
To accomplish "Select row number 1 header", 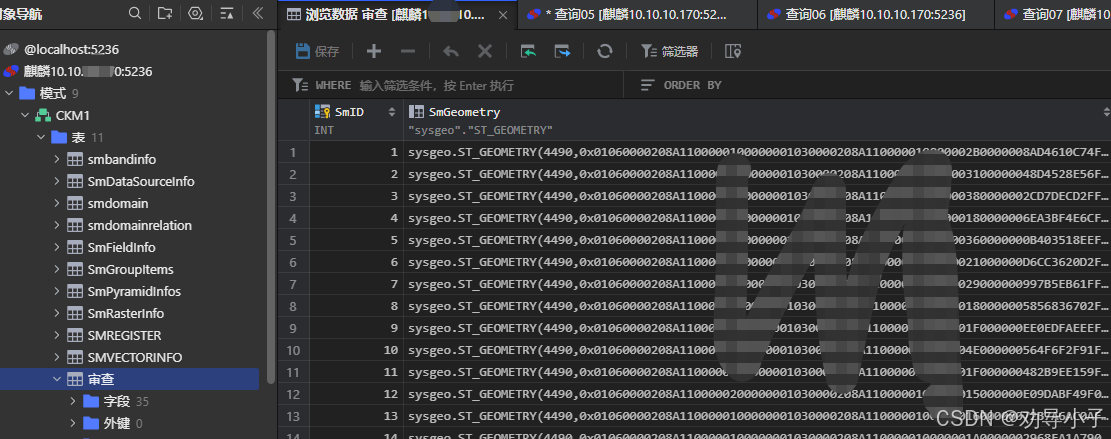I will tap(293, 152).
